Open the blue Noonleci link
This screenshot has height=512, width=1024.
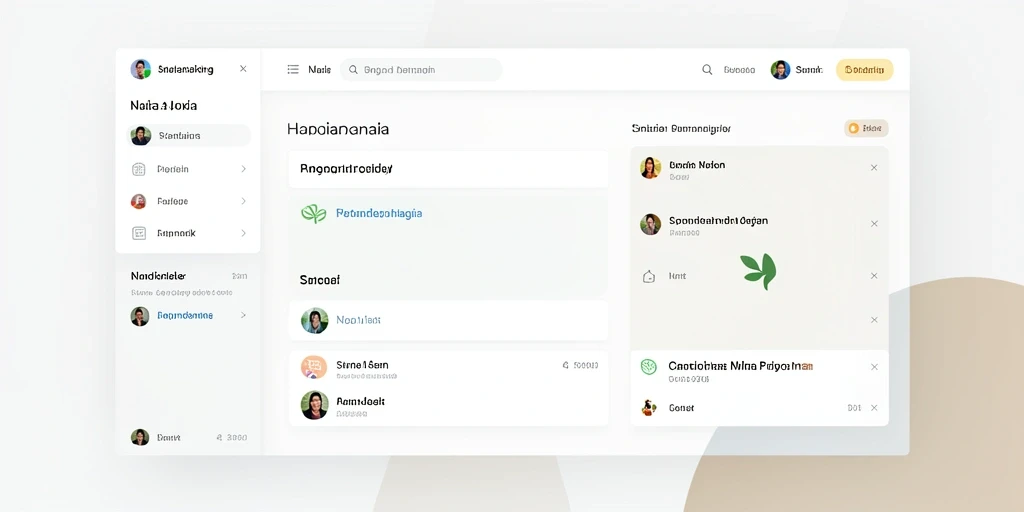coord(359,320)
